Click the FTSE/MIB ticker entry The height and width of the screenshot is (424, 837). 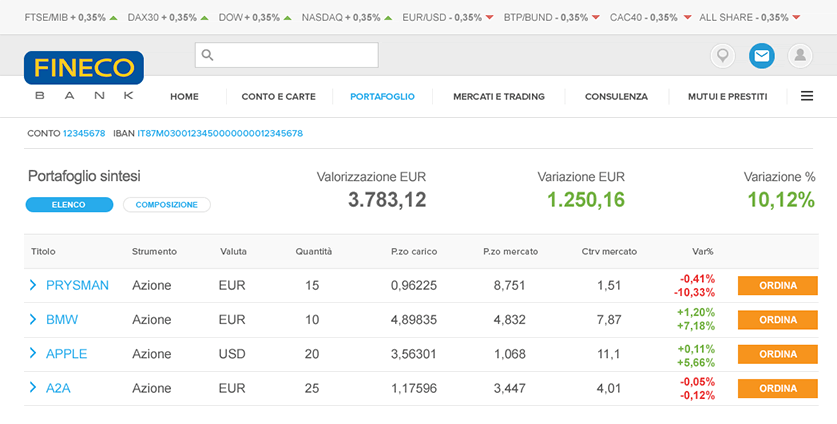71,18
